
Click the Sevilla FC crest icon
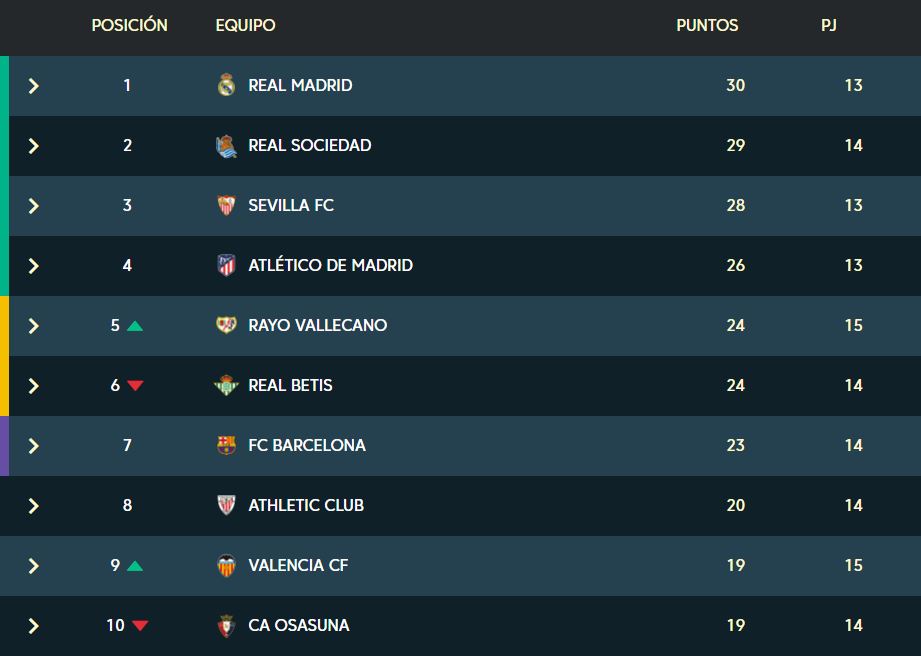pos(226,206)
